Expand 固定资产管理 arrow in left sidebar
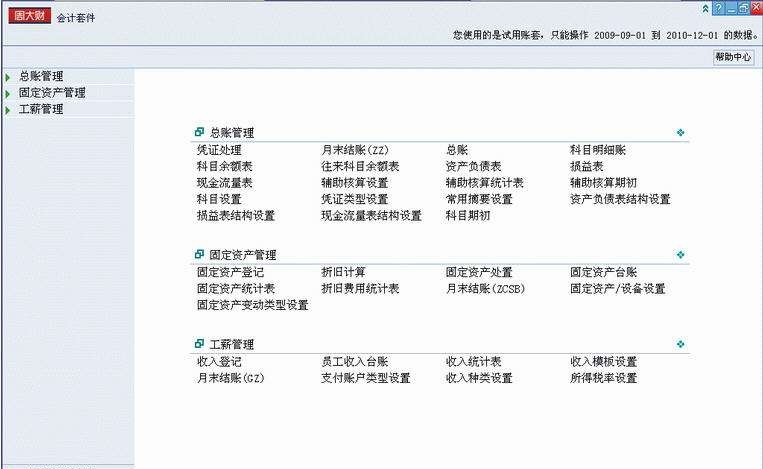Viewport: 763px width, 469px height. click(x=8, y=93)
